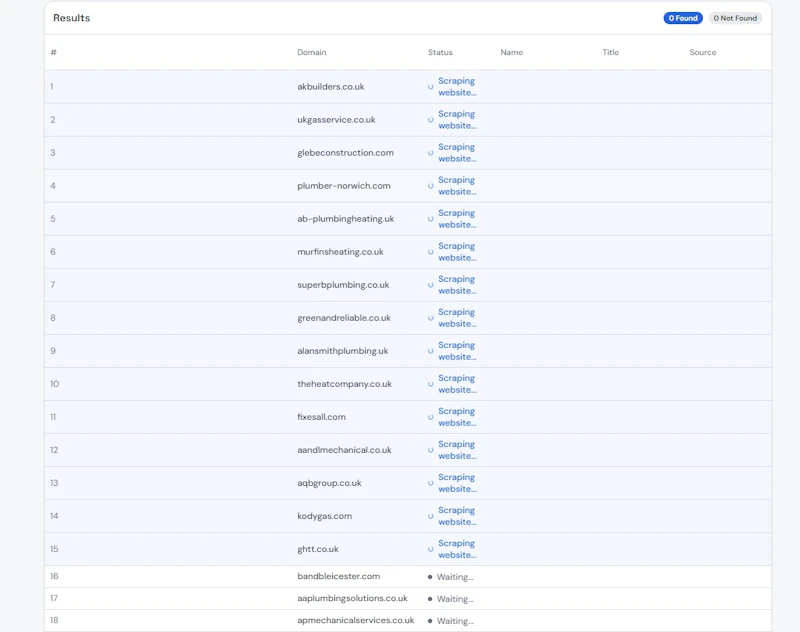Select the apmechanicalservices.co.uk domain

pos(356,620)
